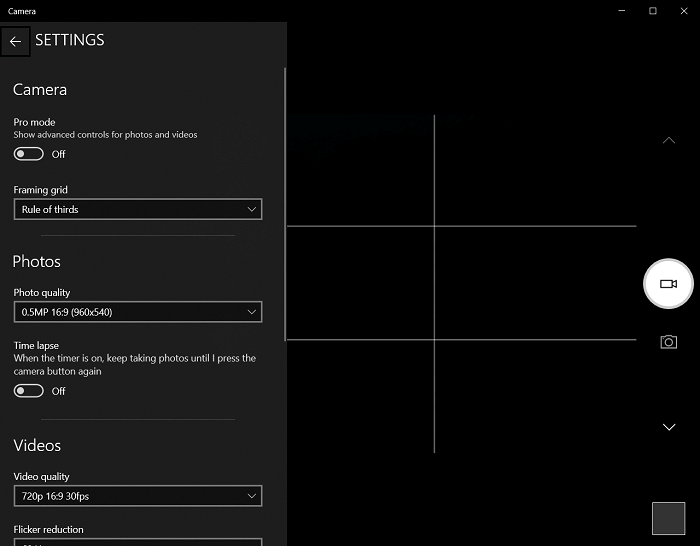Click 'Show advanced controls for photos and videos'
The height and width of the screenshot is (546, 700).
pyautogui.click(x=105, y=135)
